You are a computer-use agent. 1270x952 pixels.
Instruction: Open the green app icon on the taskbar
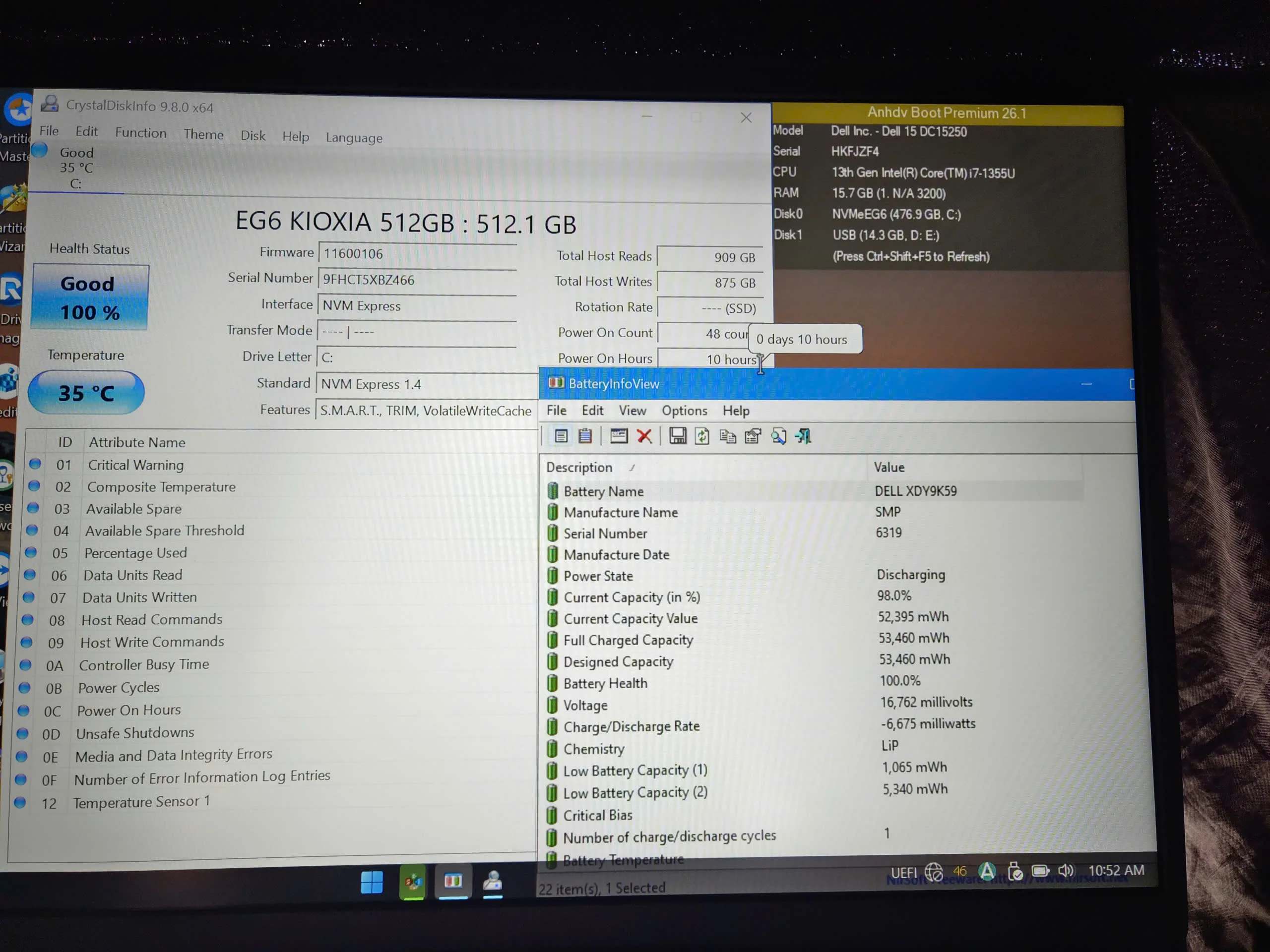[412, 882]
